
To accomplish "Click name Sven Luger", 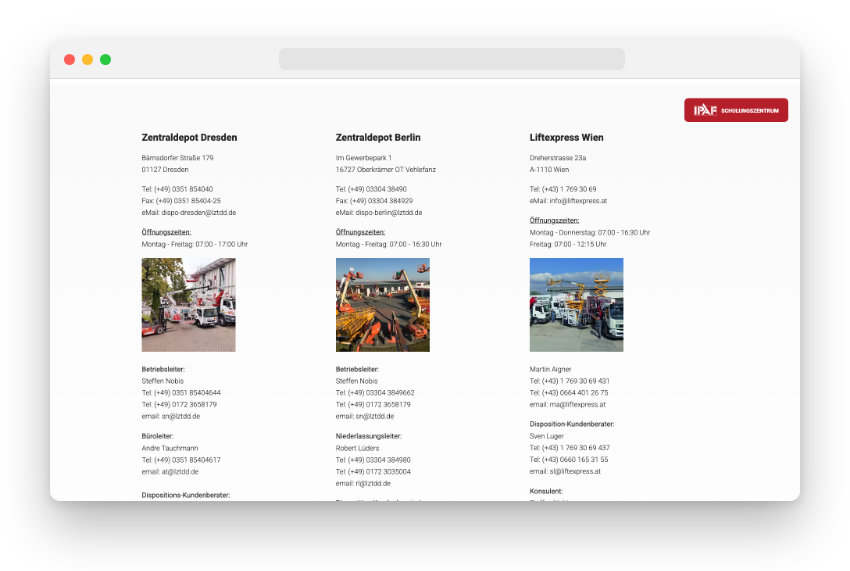I will coord(546,436).
